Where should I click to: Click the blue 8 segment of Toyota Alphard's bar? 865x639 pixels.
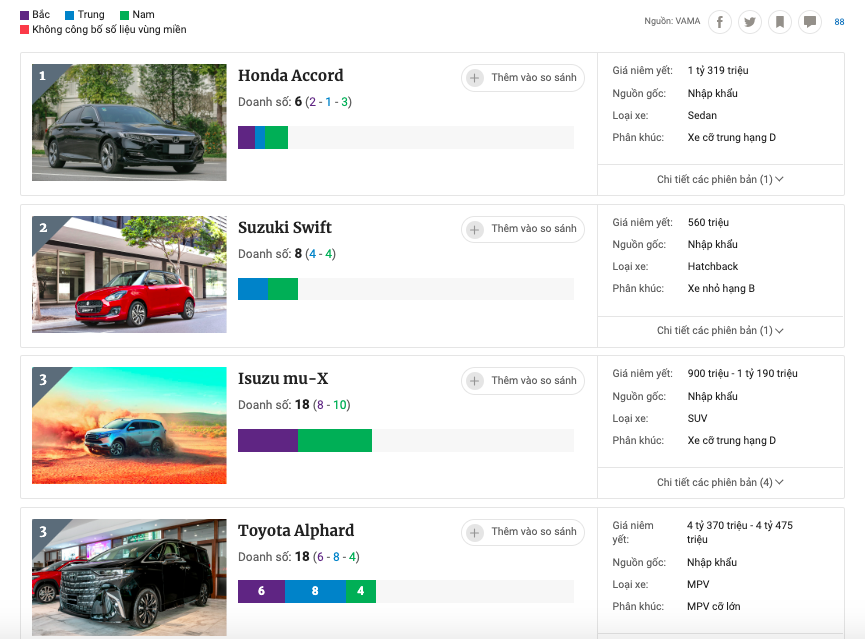[x=316, y=592]
